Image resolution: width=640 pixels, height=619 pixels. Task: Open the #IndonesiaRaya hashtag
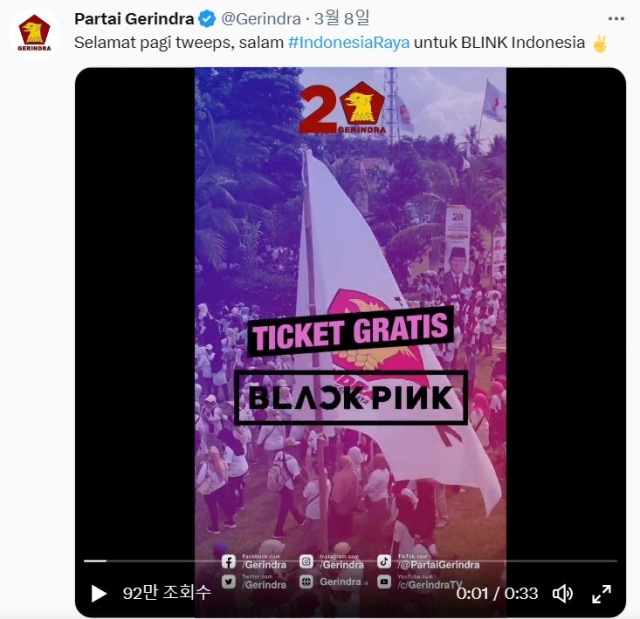(349, 42)
